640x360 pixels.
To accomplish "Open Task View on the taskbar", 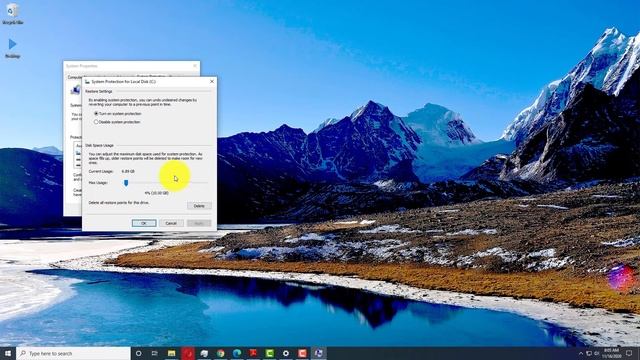I will 155,353.
